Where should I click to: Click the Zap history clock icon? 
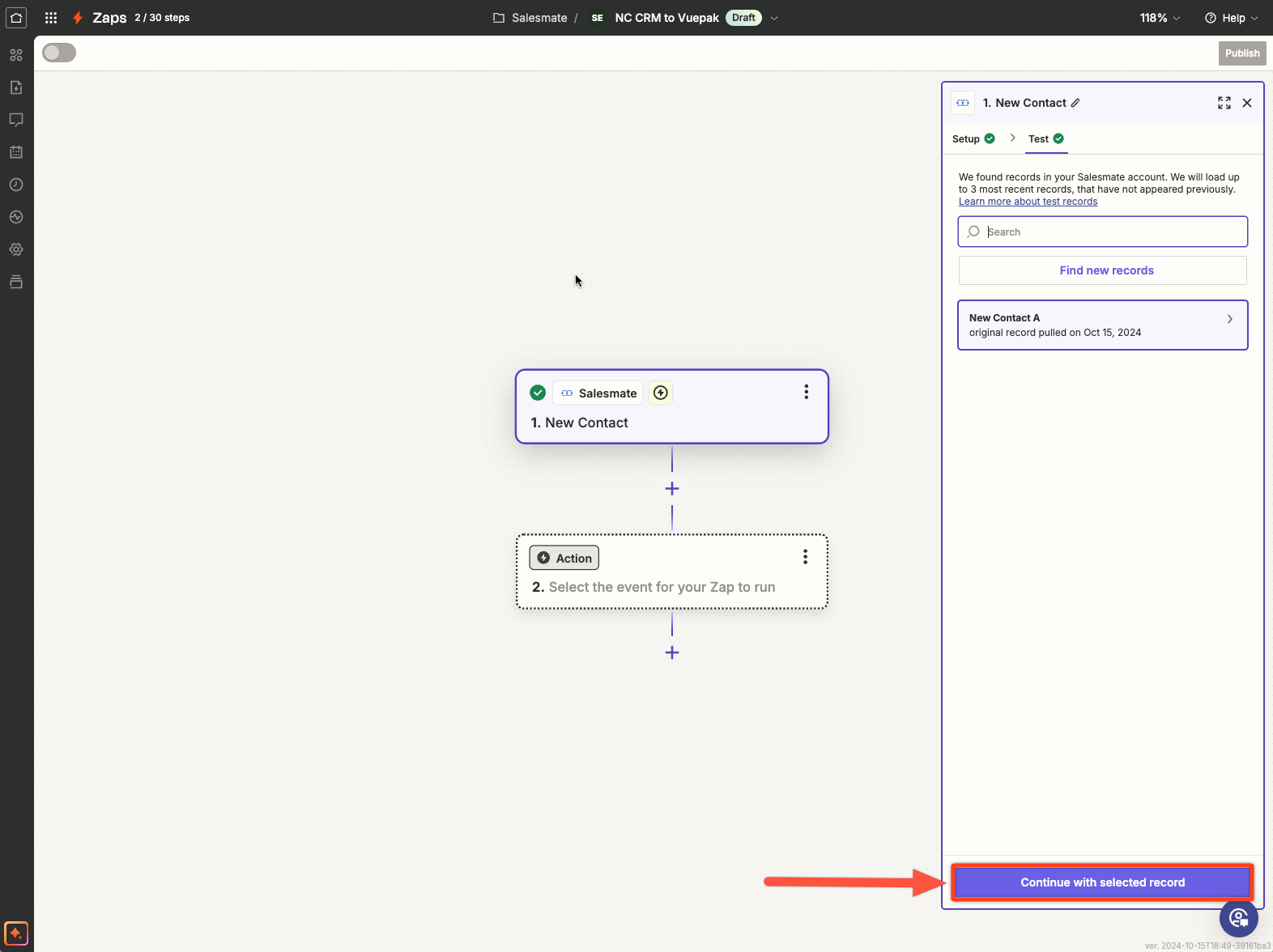coord(16,185)
